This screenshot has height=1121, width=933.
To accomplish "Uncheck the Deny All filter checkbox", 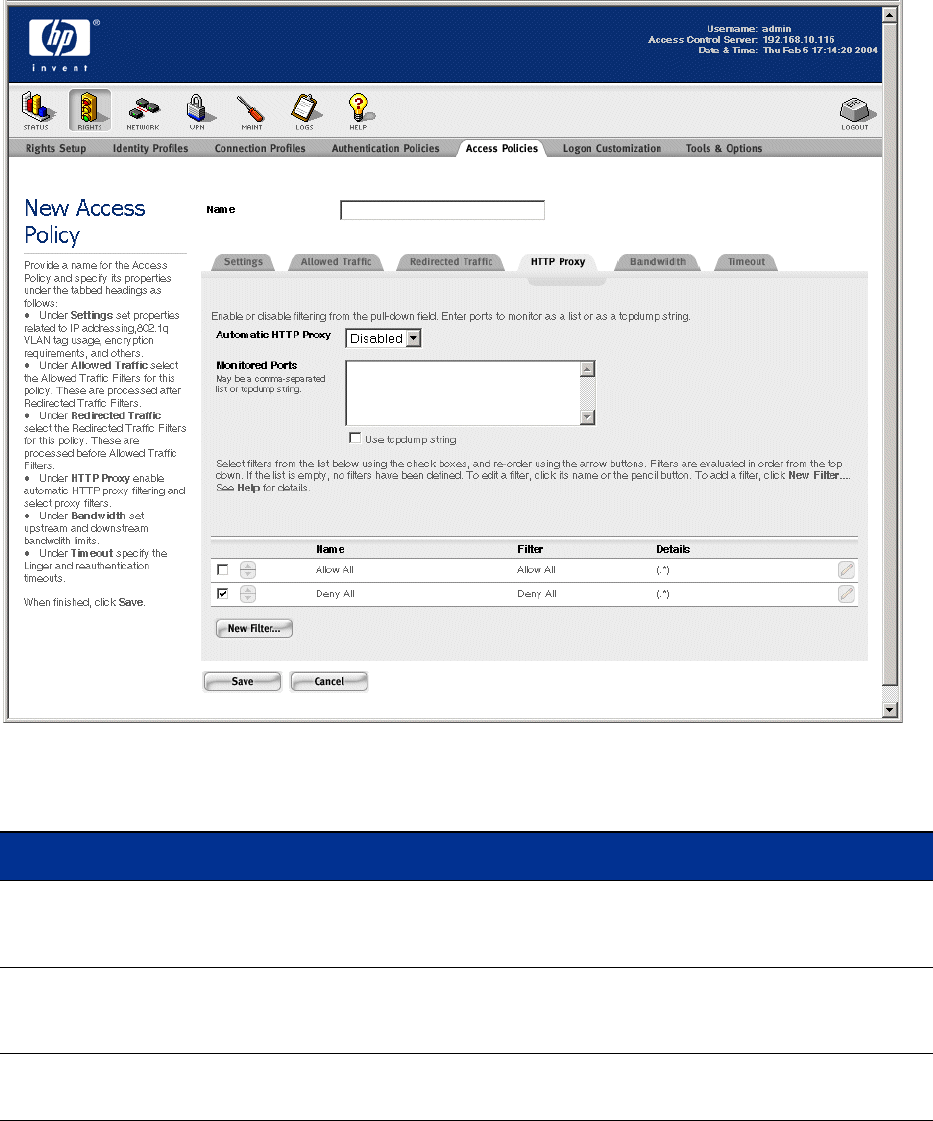I will [x=222, y=593].
